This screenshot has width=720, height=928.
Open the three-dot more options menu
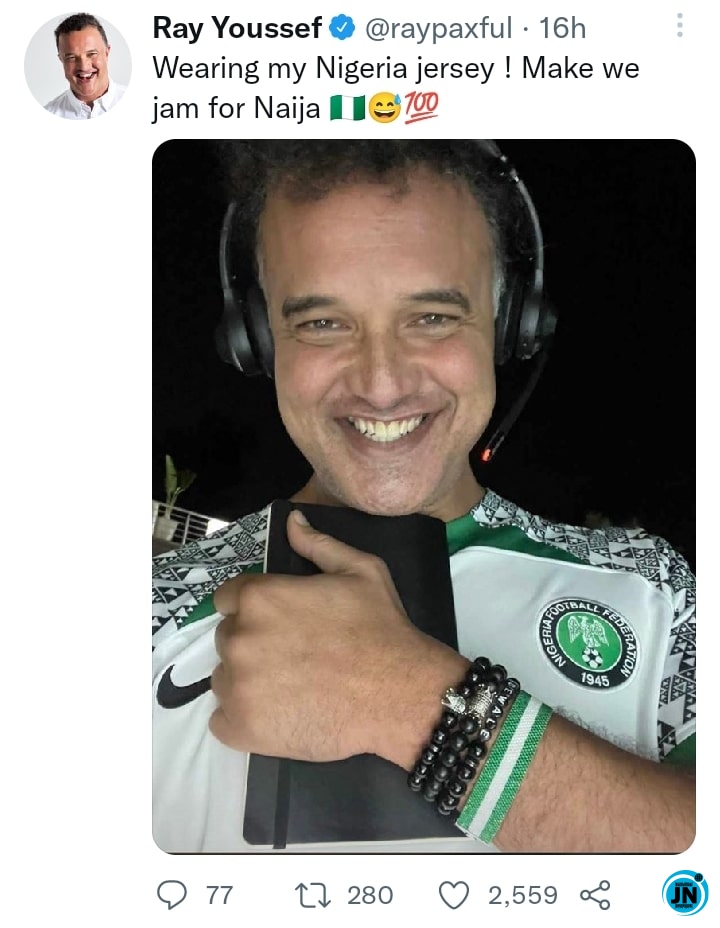pos(680,27)
